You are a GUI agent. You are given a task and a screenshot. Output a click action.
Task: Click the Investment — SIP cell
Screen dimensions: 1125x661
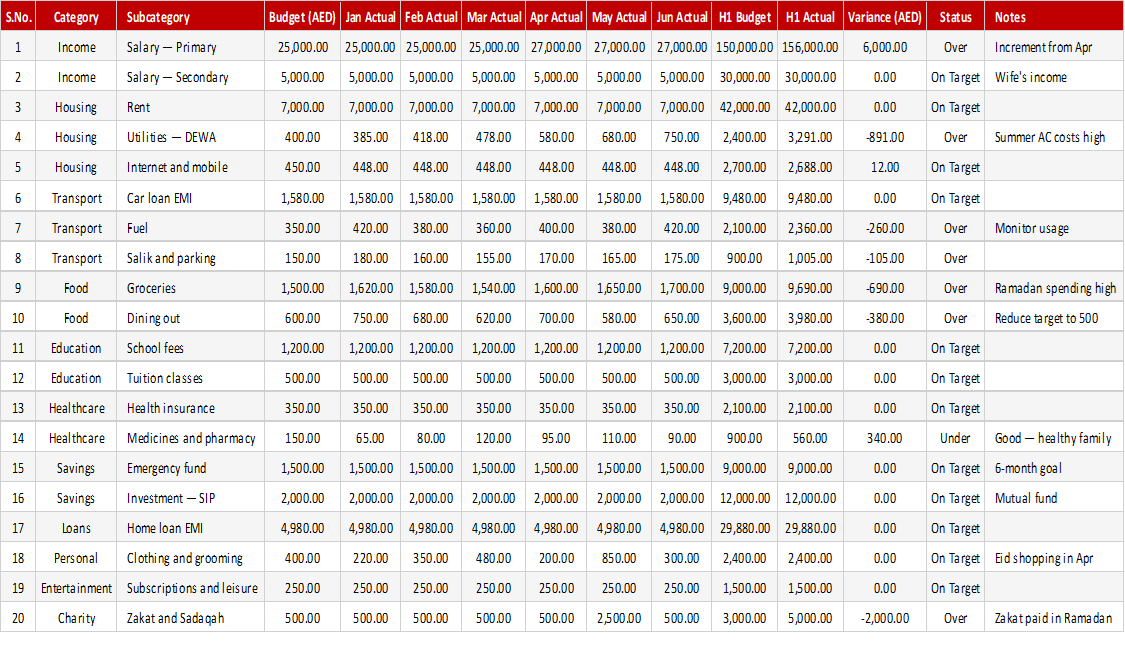[190, 499]
